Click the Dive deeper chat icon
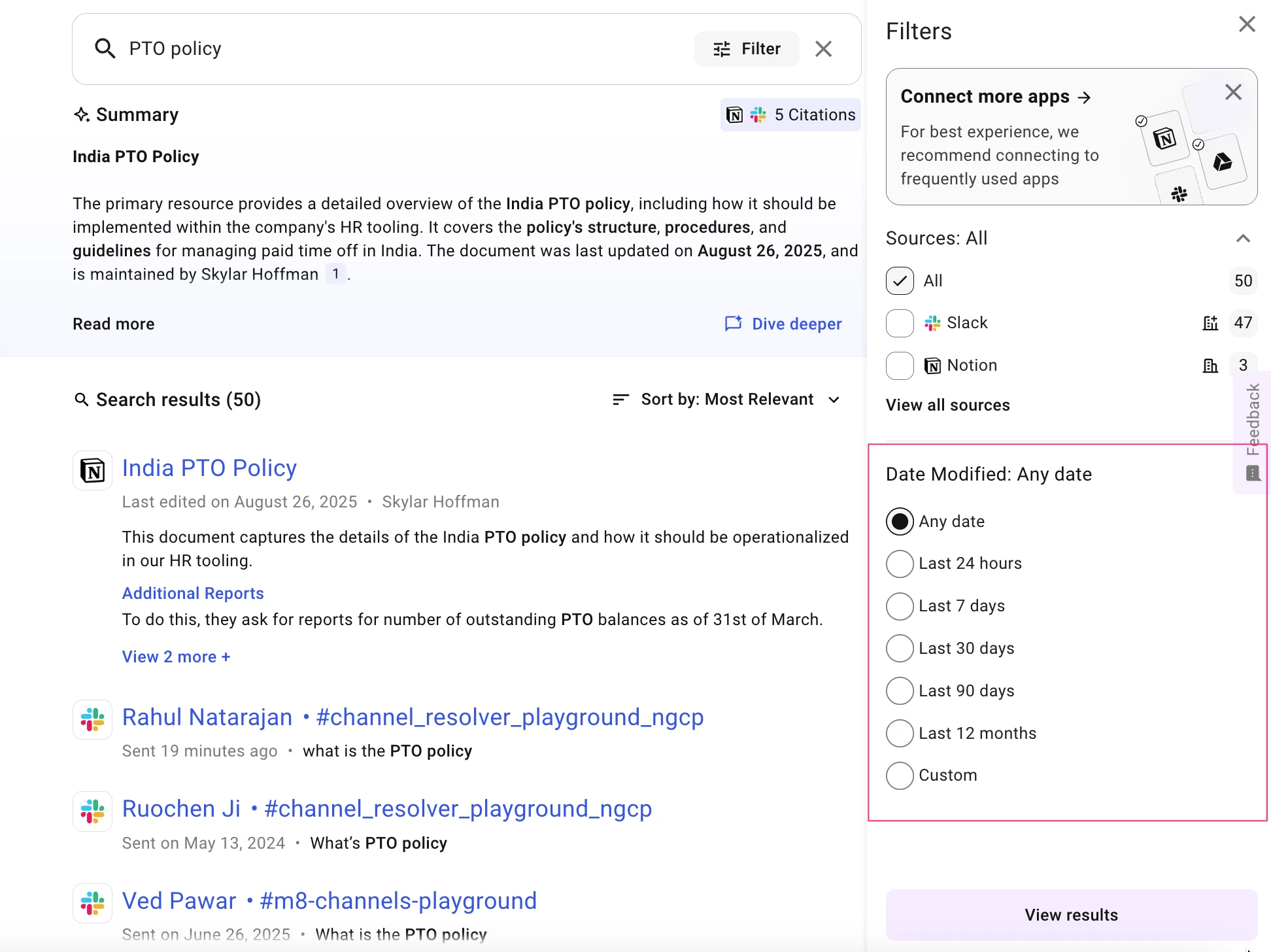Viewport: 1271px width, 952px height. (733, 324)
